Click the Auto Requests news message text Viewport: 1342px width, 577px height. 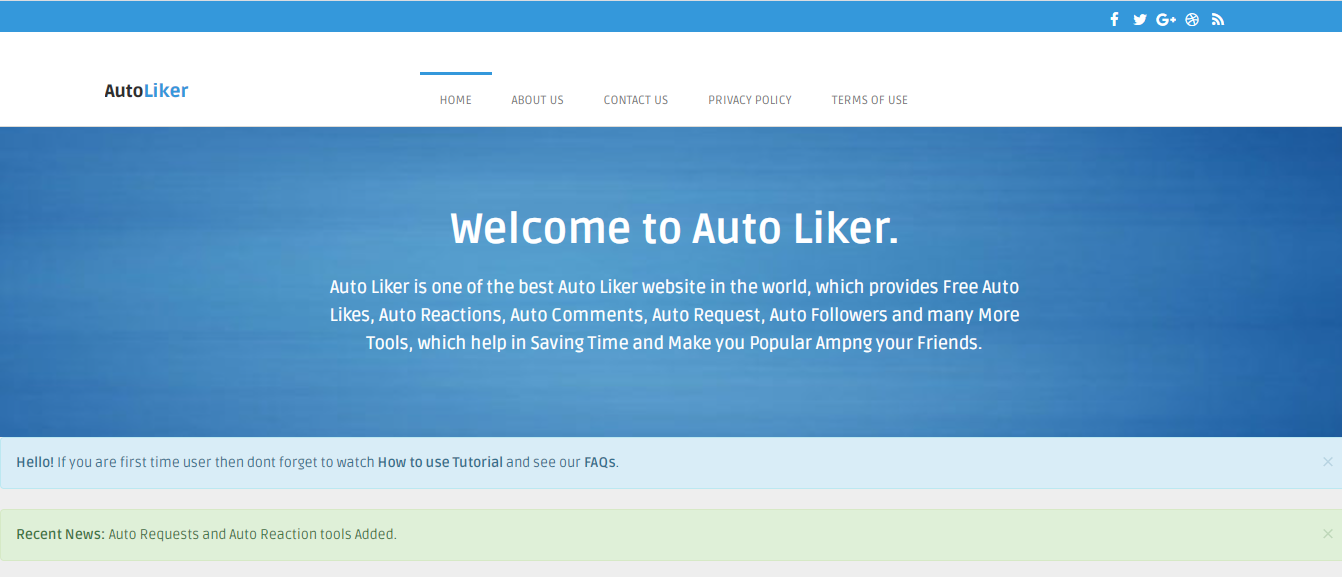[253, 534]
